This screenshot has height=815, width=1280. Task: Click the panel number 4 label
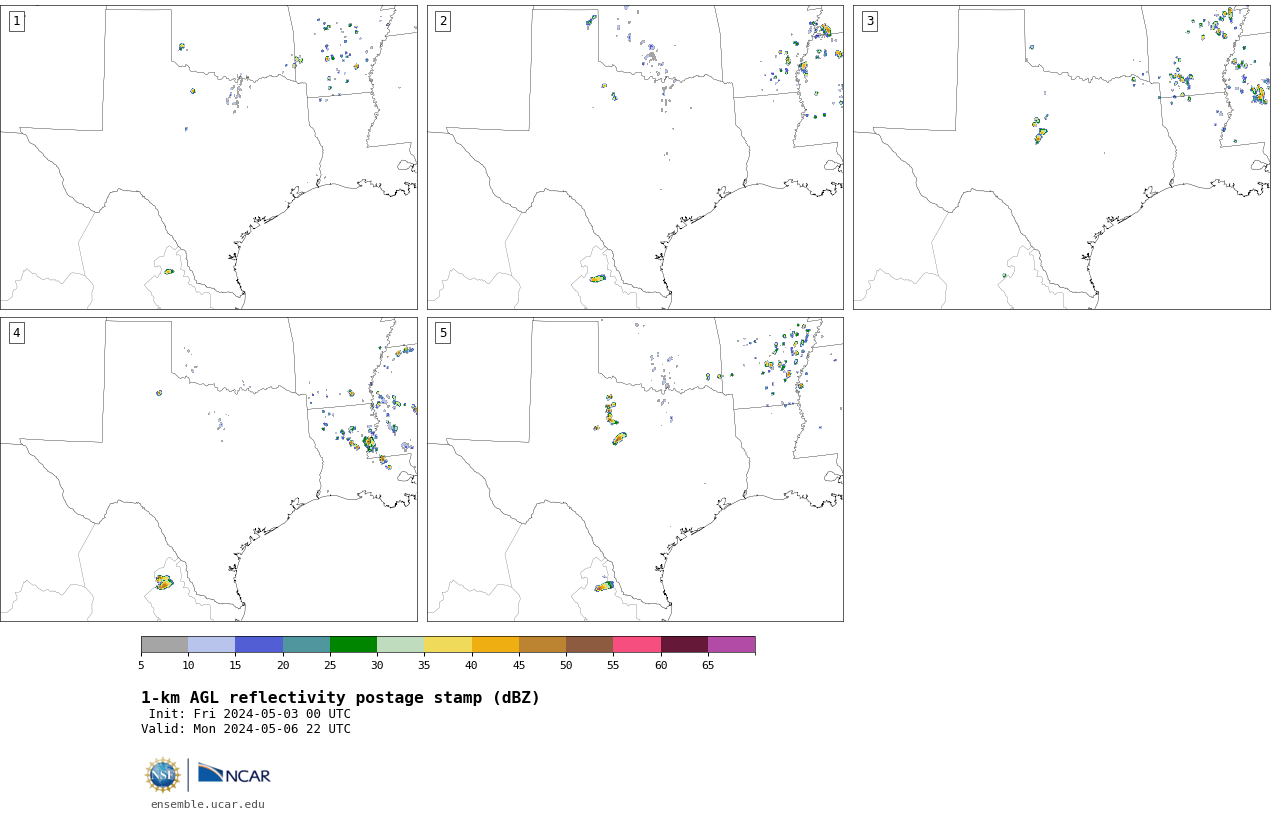[16, 333]
